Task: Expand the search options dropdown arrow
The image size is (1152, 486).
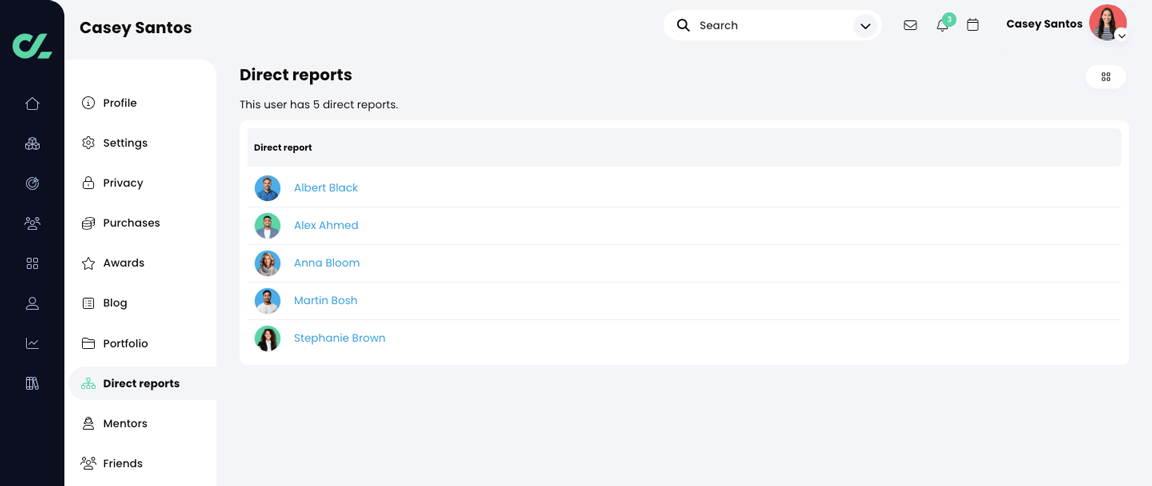Action: point(865,26)
